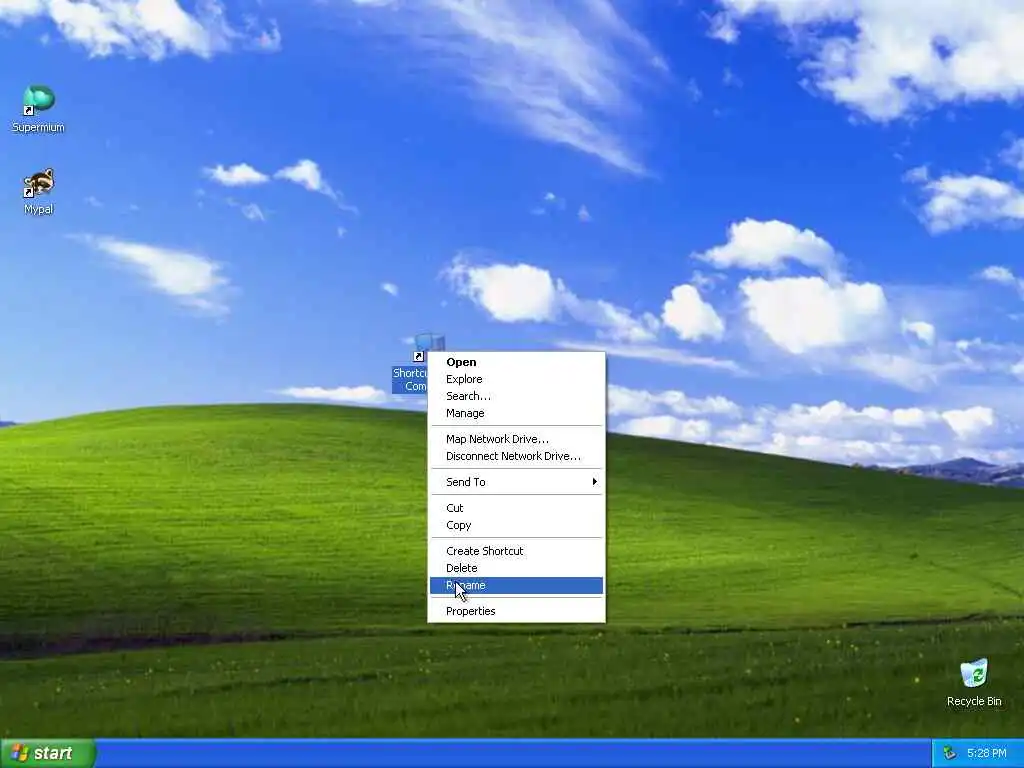The width and height of the screenshot is (1024, 768).
Task: Choose Cut from the context menu
Action: [516, 508]
